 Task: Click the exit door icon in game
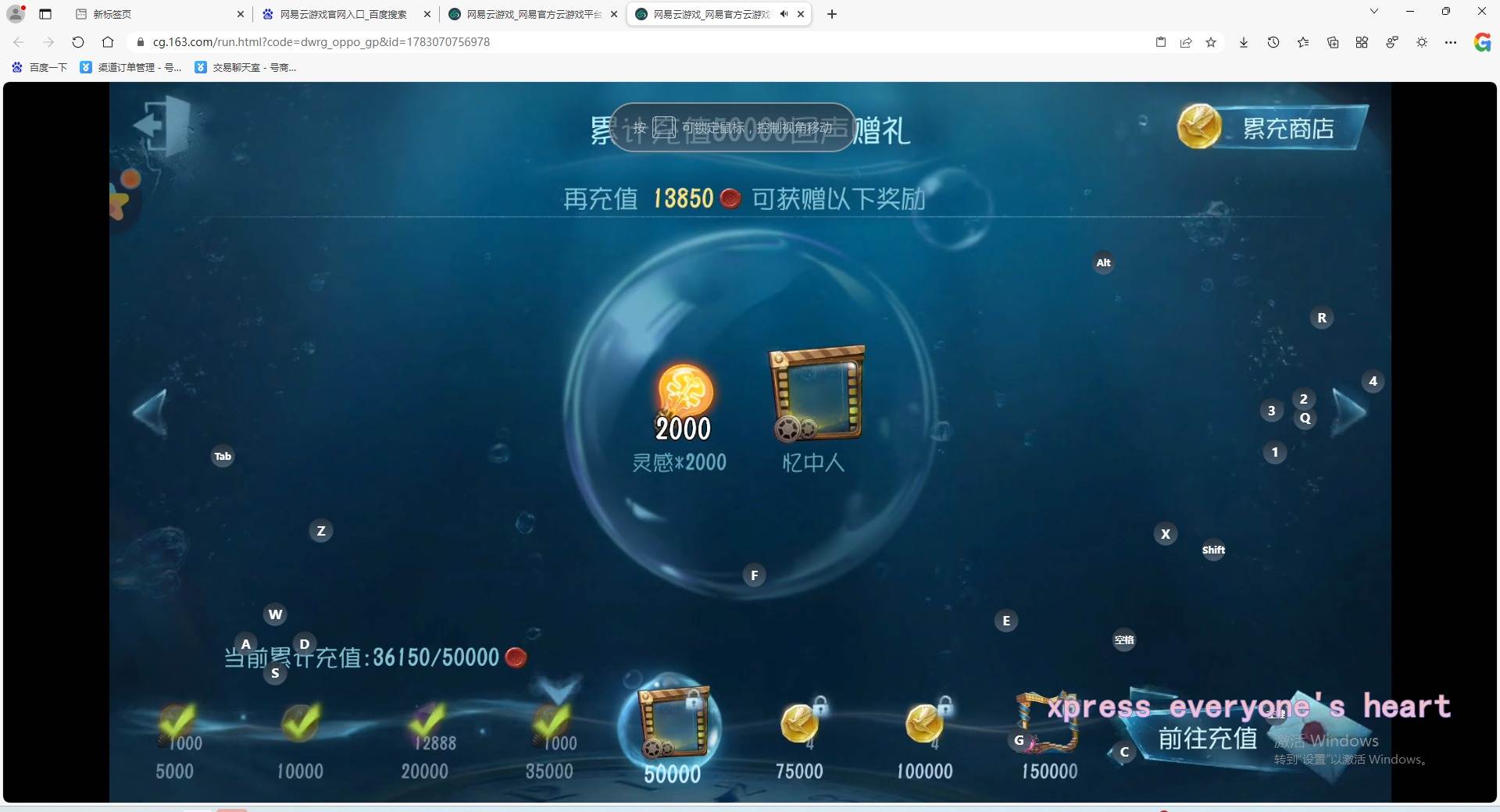point(162,125)
